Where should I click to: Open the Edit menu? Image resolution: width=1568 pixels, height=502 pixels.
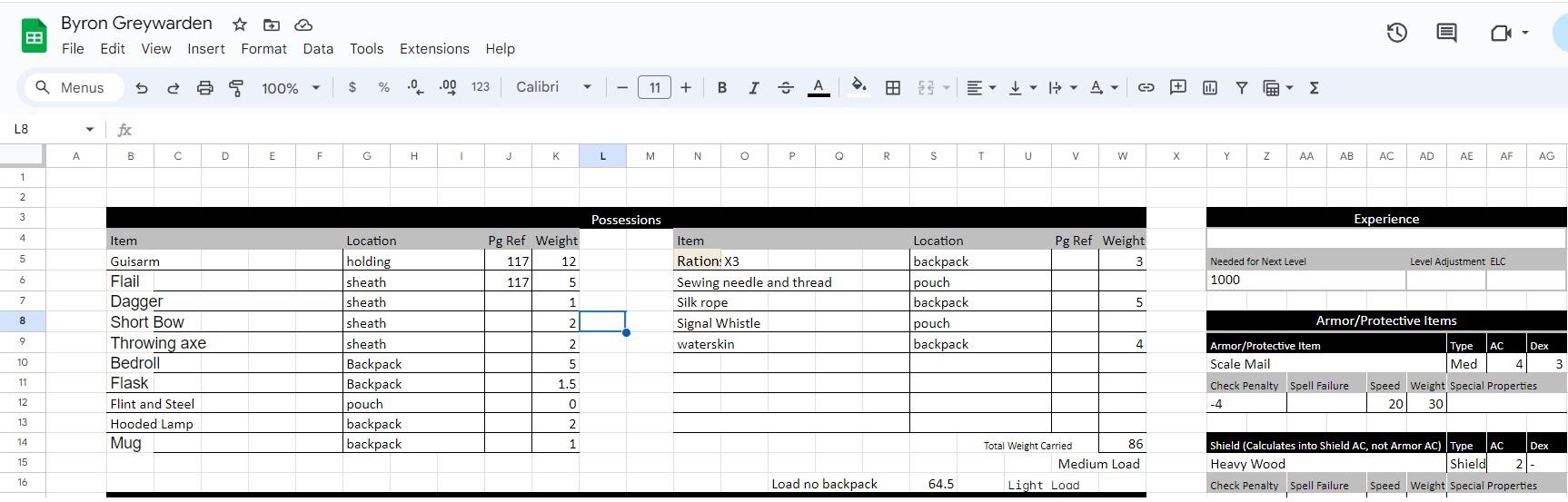pos(113,49)
